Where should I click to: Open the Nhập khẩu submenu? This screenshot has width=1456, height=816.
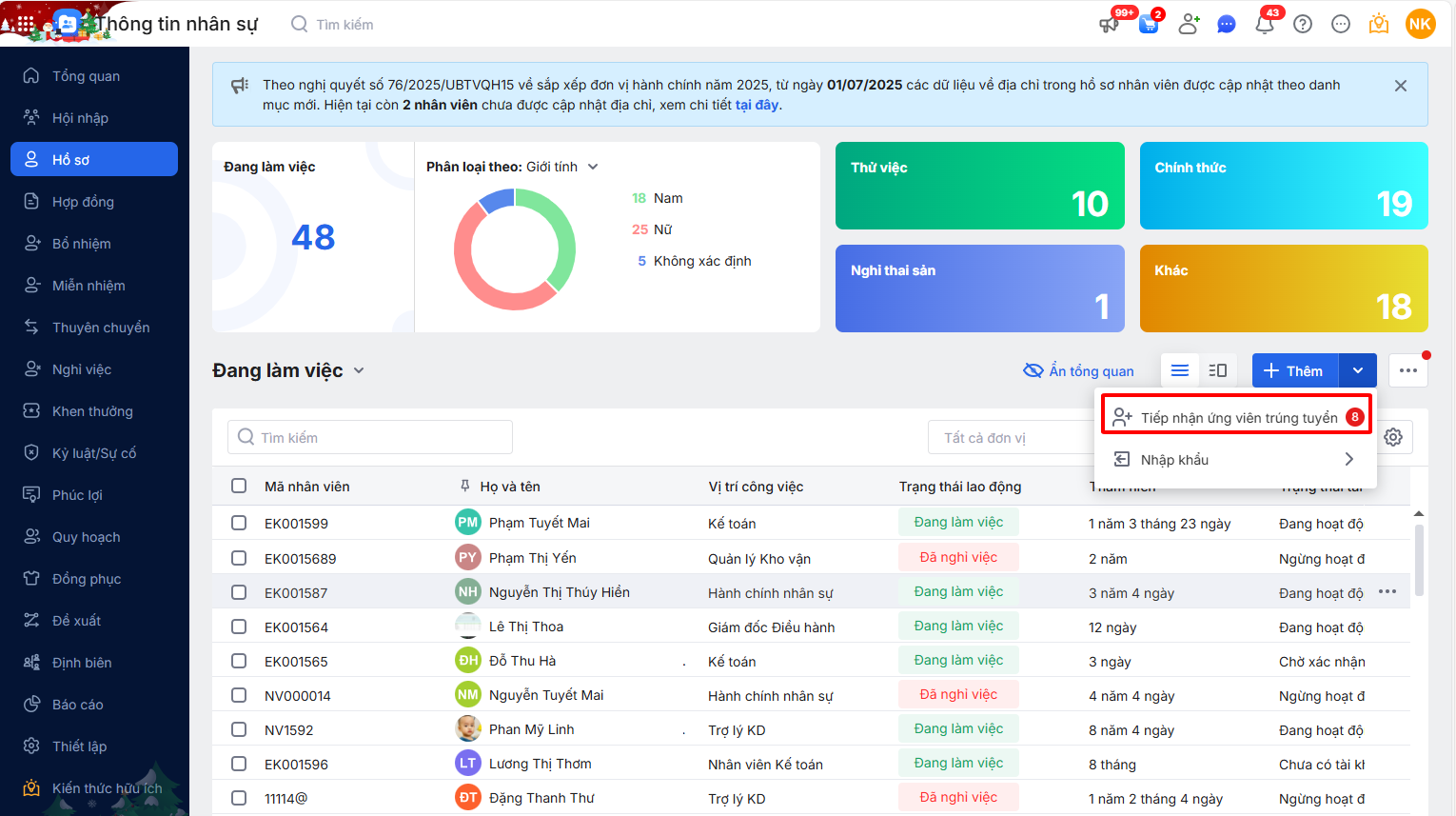[1234, 459]
